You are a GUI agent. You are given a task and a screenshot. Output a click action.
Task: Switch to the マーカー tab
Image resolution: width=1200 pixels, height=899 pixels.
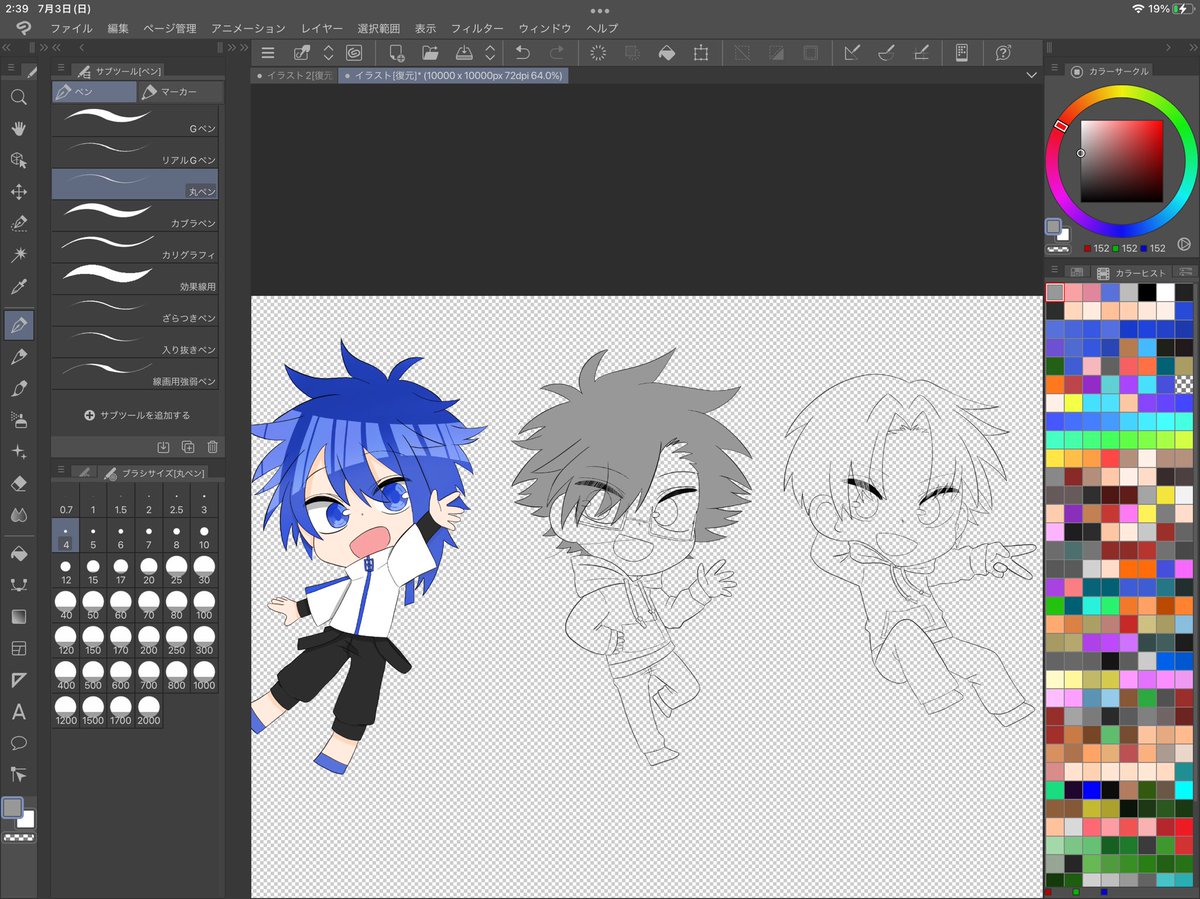tap(180, 92)
